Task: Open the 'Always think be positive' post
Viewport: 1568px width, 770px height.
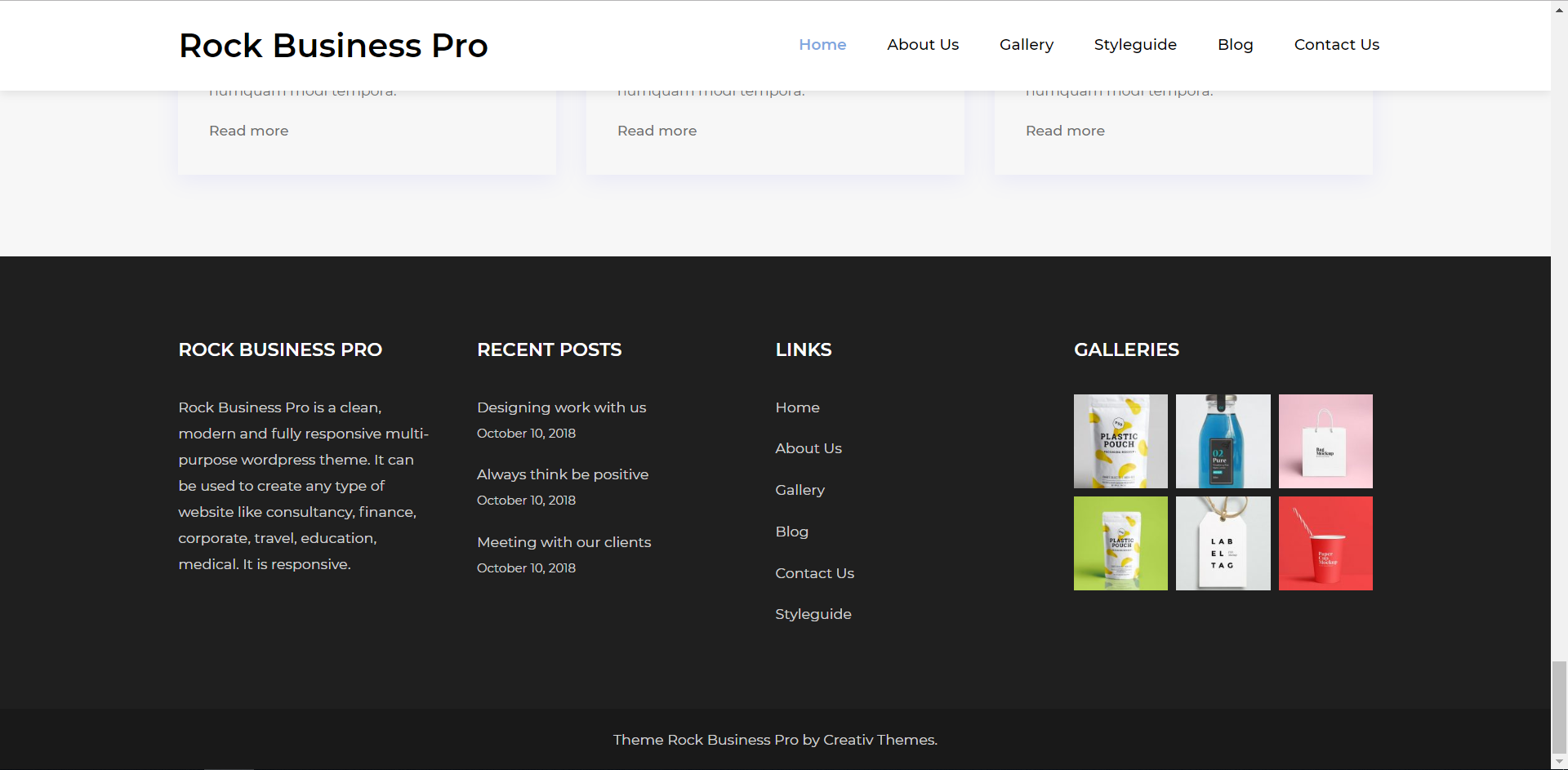Action: pos(562,474)
